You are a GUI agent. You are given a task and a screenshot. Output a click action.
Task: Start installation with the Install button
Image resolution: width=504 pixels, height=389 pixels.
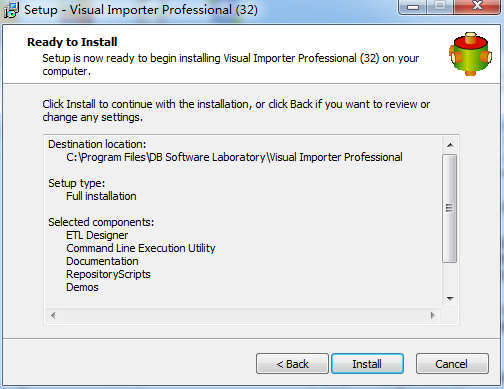367,364
